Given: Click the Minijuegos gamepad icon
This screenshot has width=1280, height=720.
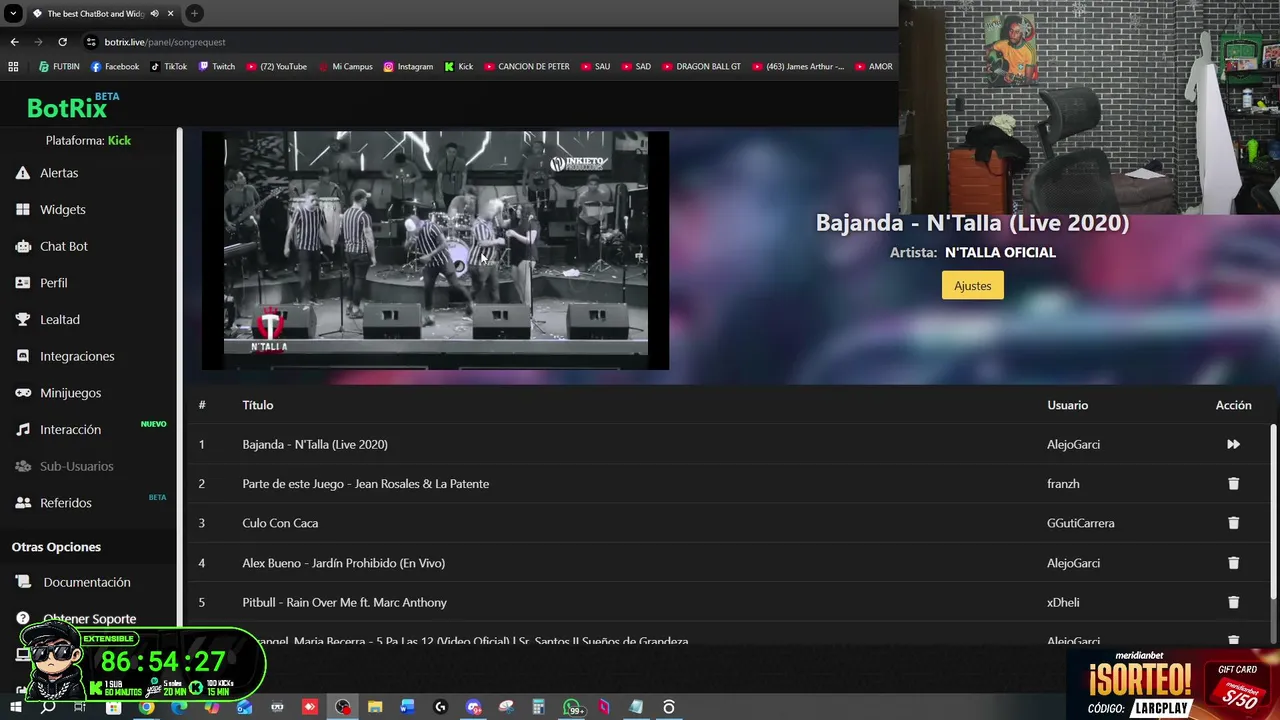Looking at the screenshot, I should [23, 393].
